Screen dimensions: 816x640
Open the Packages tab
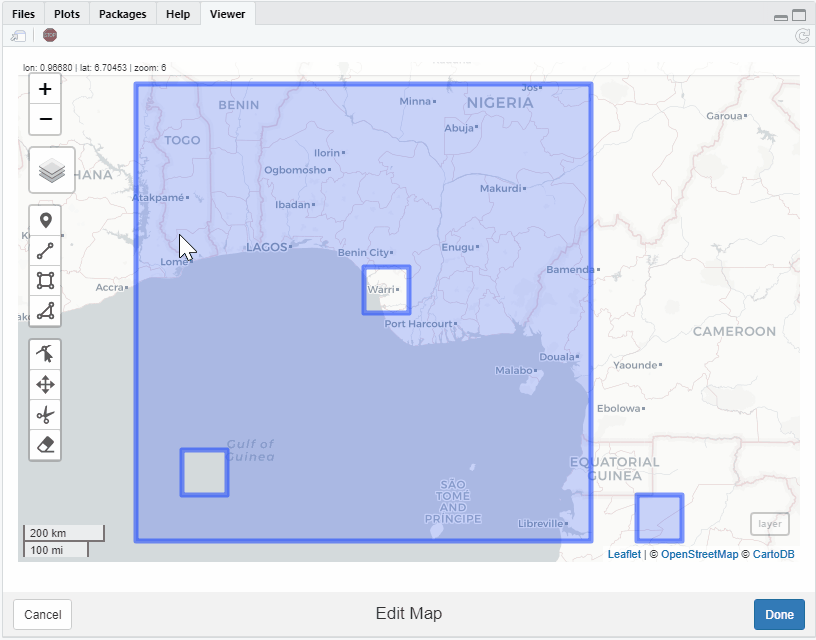coord(122,14)
